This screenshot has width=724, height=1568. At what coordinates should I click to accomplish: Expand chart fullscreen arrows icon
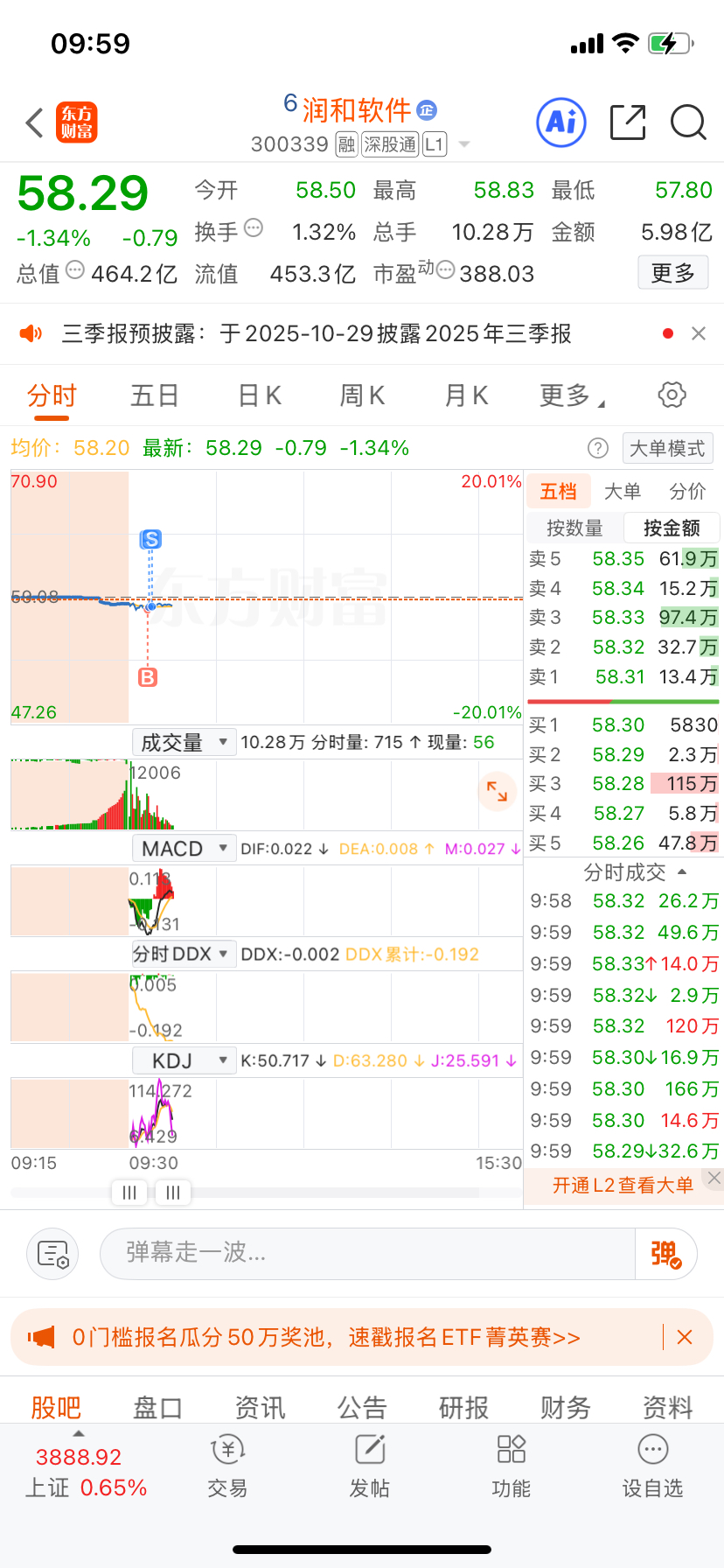pyautogui.click(x=497, y=792)
